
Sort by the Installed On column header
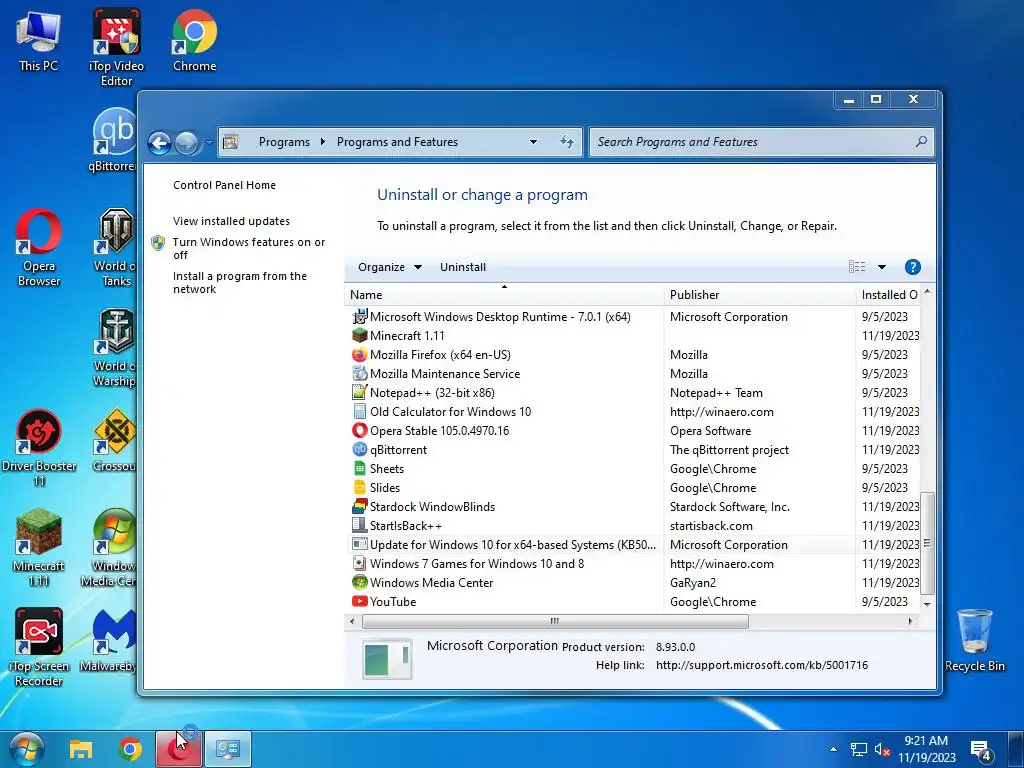click(888, 295)
